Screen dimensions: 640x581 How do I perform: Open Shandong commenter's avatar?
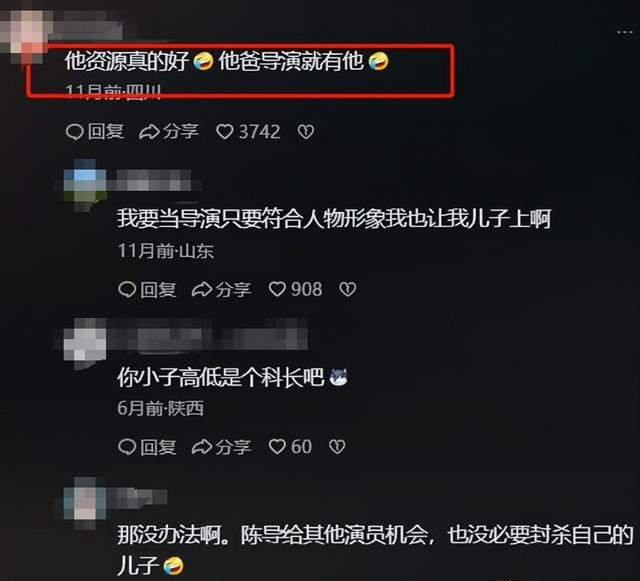[85, 183]
